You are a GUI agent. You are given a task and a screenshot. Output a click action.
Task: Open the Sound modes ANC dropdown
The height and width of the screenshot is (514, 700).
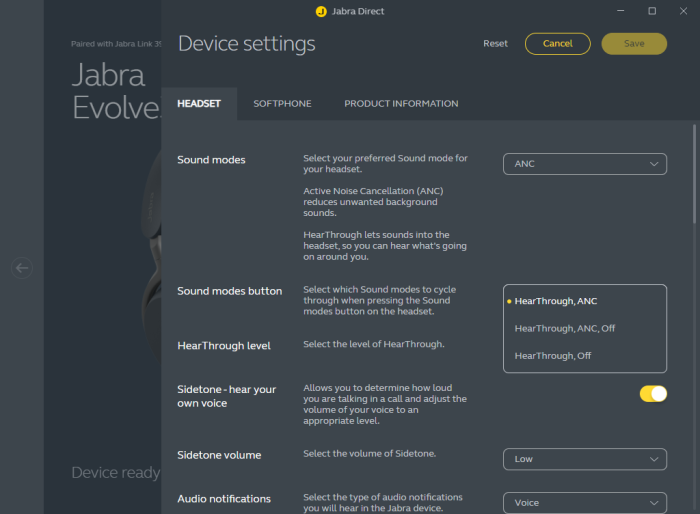(x=585, y=164)
